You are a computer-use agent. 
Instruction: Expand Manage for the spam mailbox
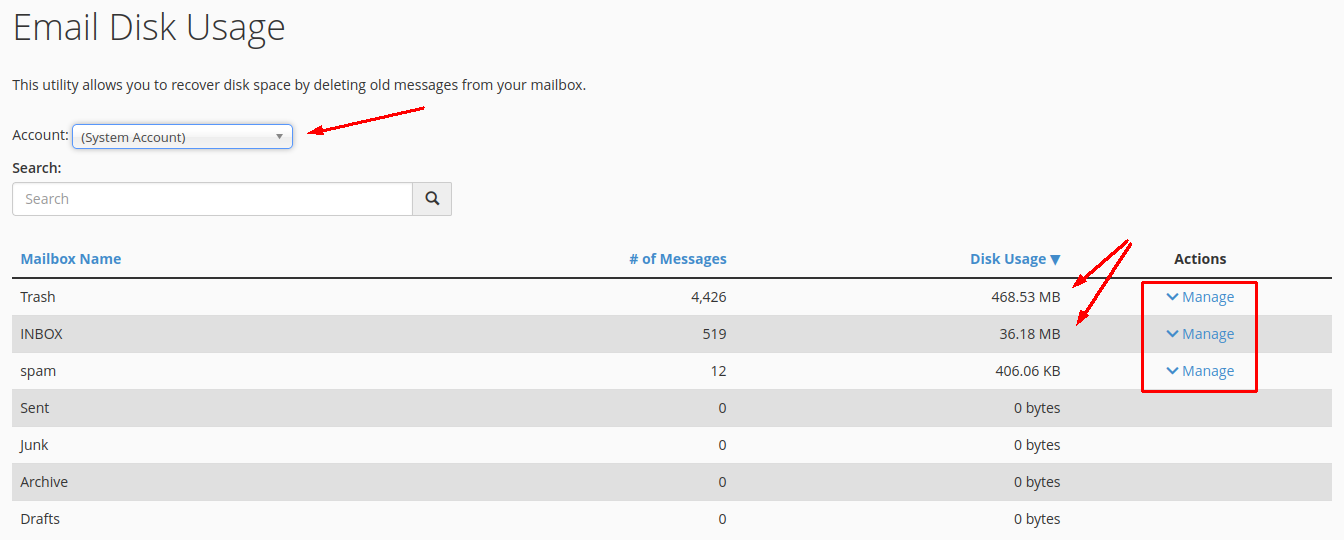[x=1200, y=371]
